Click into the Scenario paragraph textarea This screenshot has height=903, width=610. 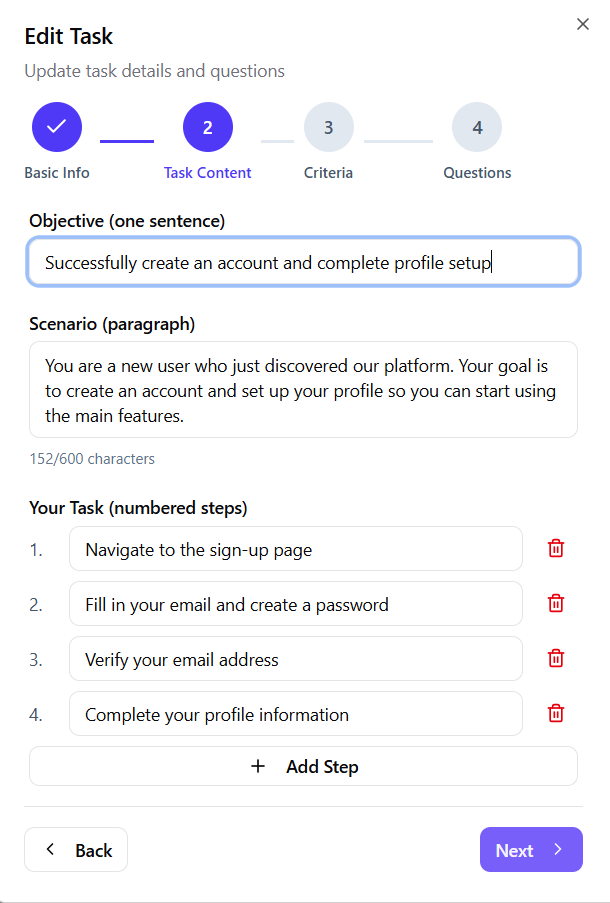pos(303,389)
